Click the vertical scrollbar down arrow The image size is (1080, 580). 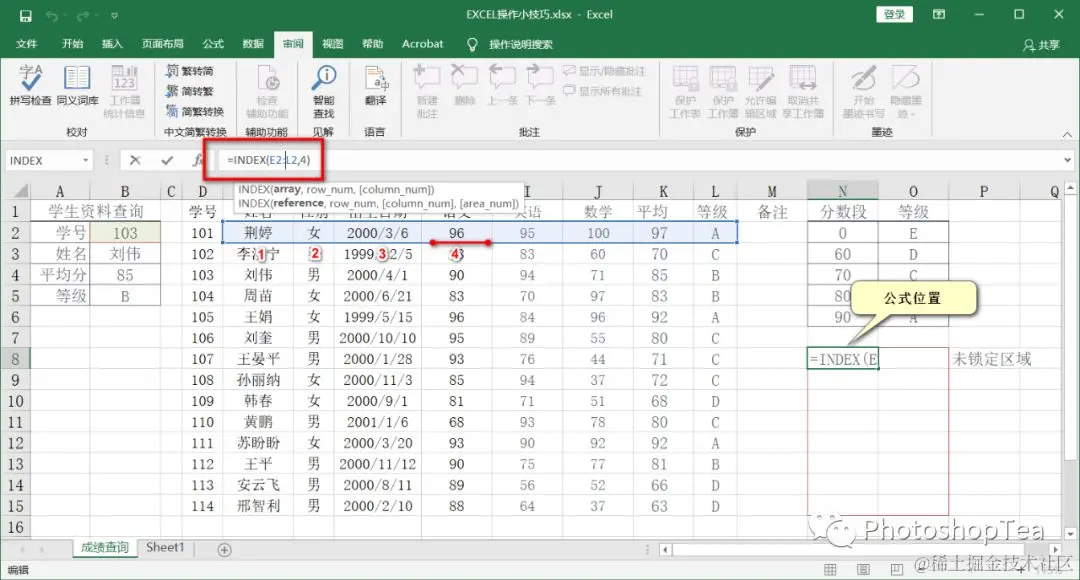coord(1070,534)
